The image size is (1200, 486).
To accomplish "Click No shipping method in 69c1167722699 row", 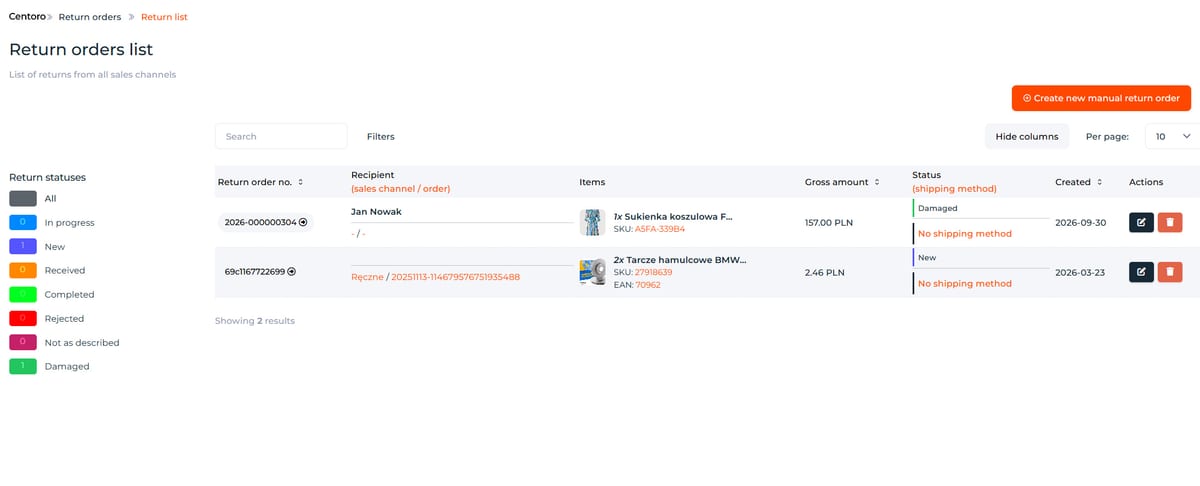I will [965, 283].
